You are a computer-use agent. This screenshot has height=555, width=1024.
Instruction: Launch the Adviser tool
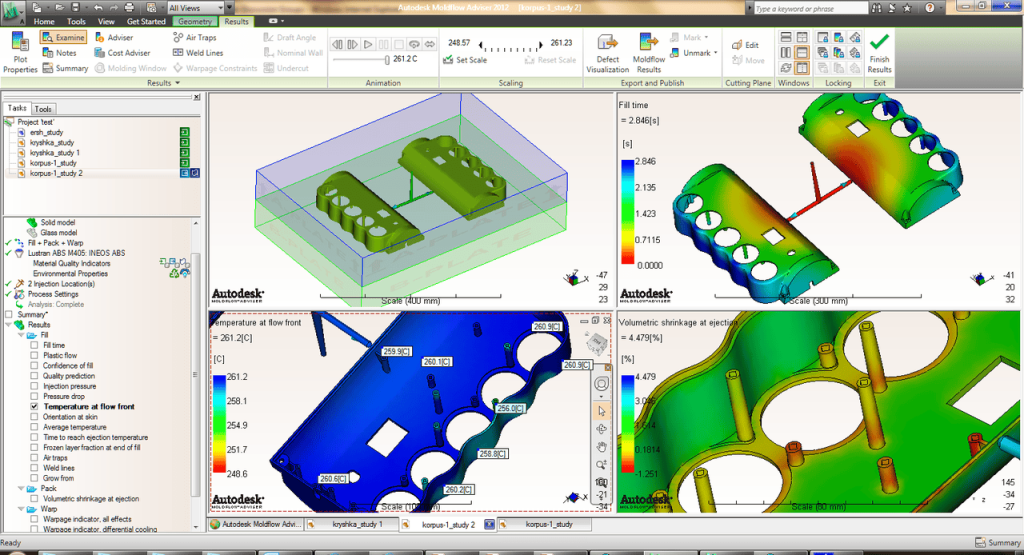[114, 37]
